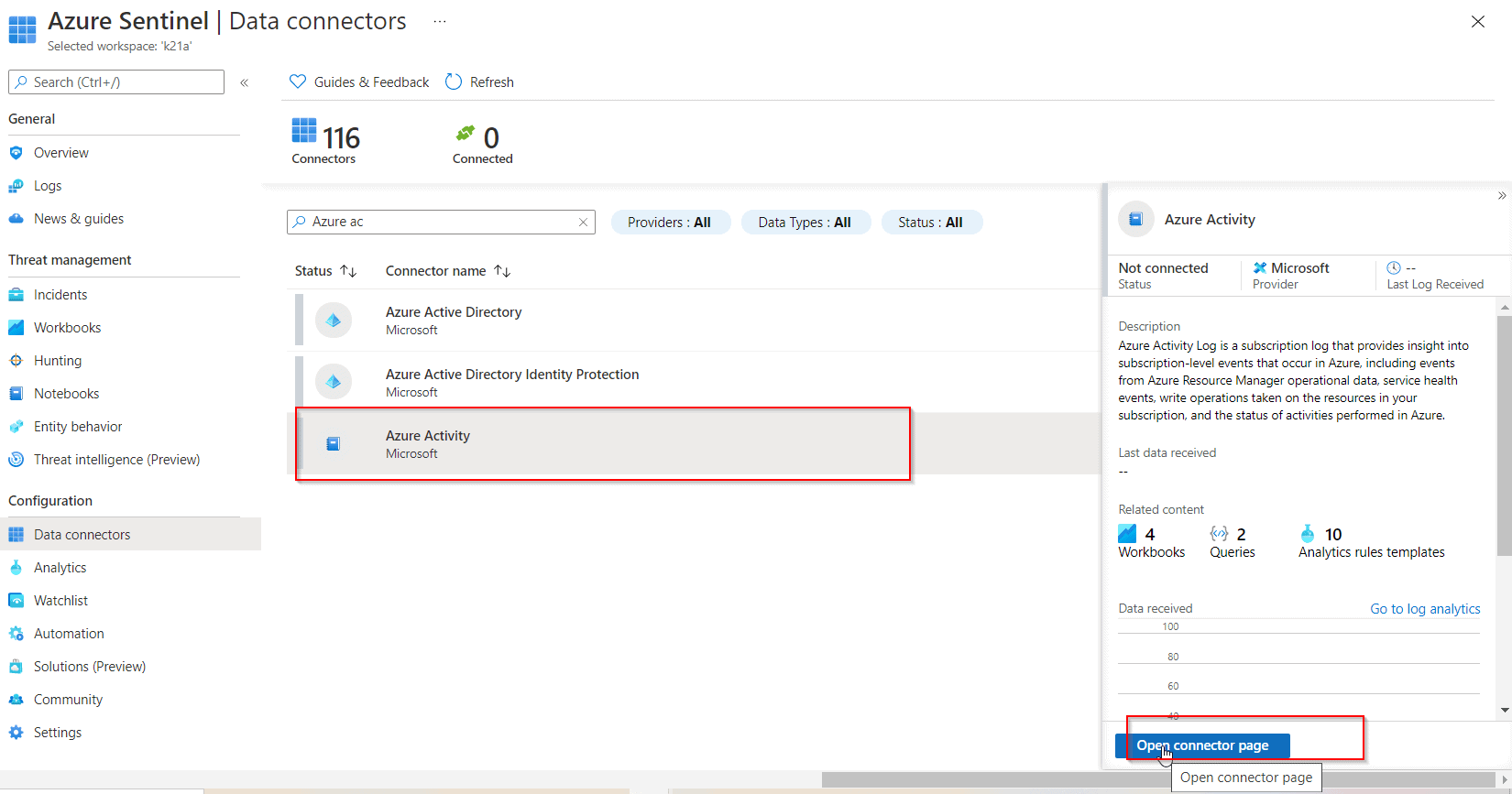Image resolution: width=1512 pixels, height=794 pixels.
Task: Open the Status filter dropdown
Action: coord(931,223)
